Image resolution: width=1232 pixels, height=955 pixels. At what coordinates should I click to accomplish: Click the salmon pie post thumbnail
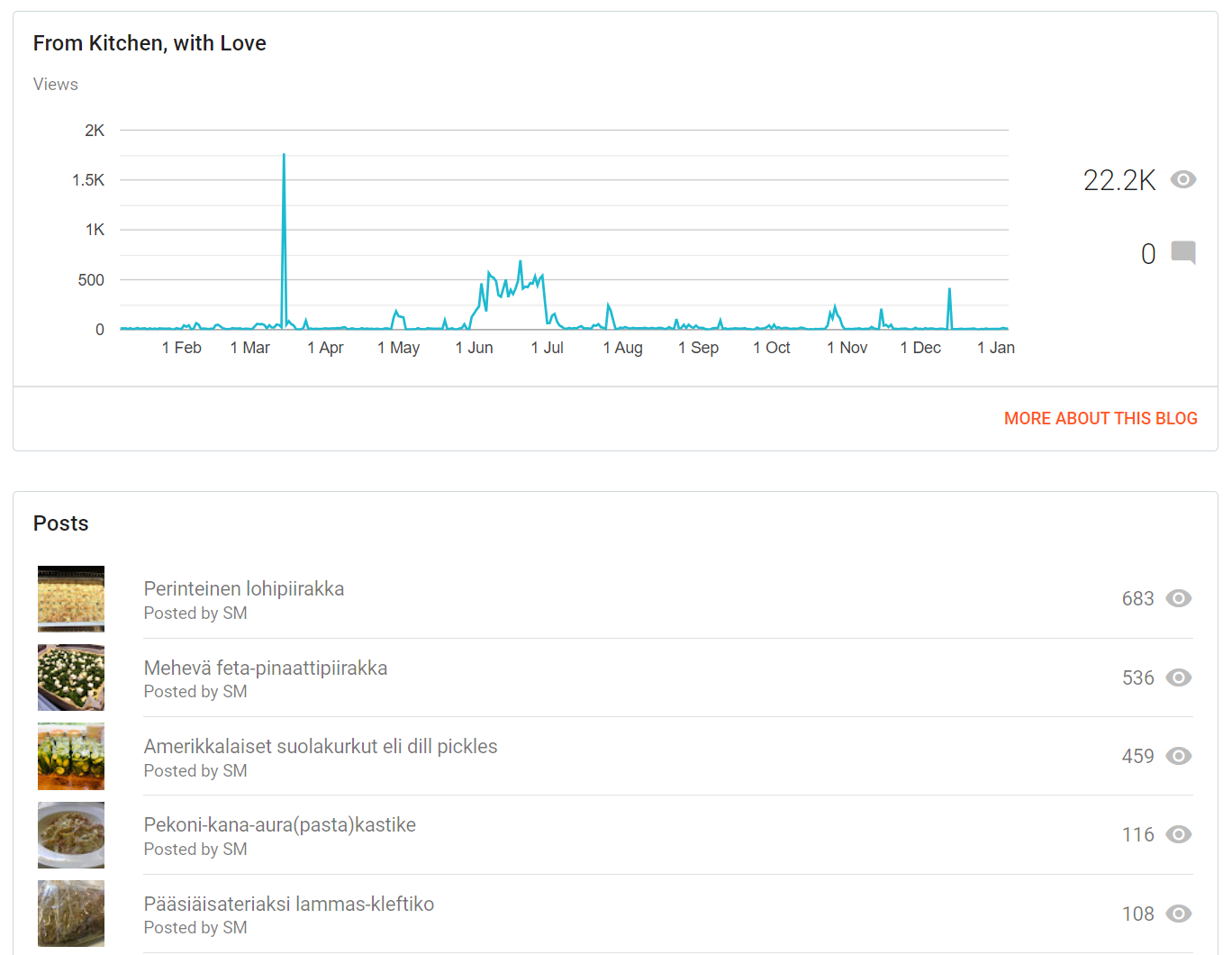(71, 598)
